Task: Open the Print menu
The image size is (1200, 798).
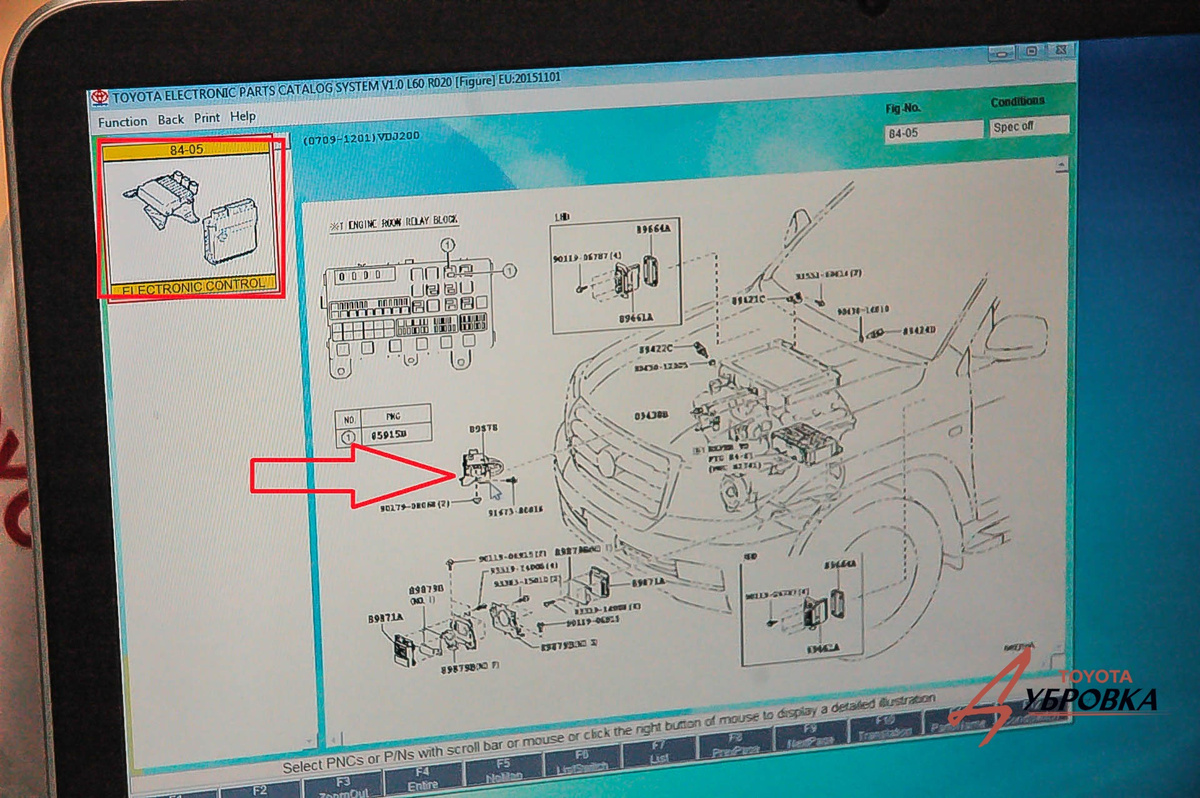Action: pos(207,118)
